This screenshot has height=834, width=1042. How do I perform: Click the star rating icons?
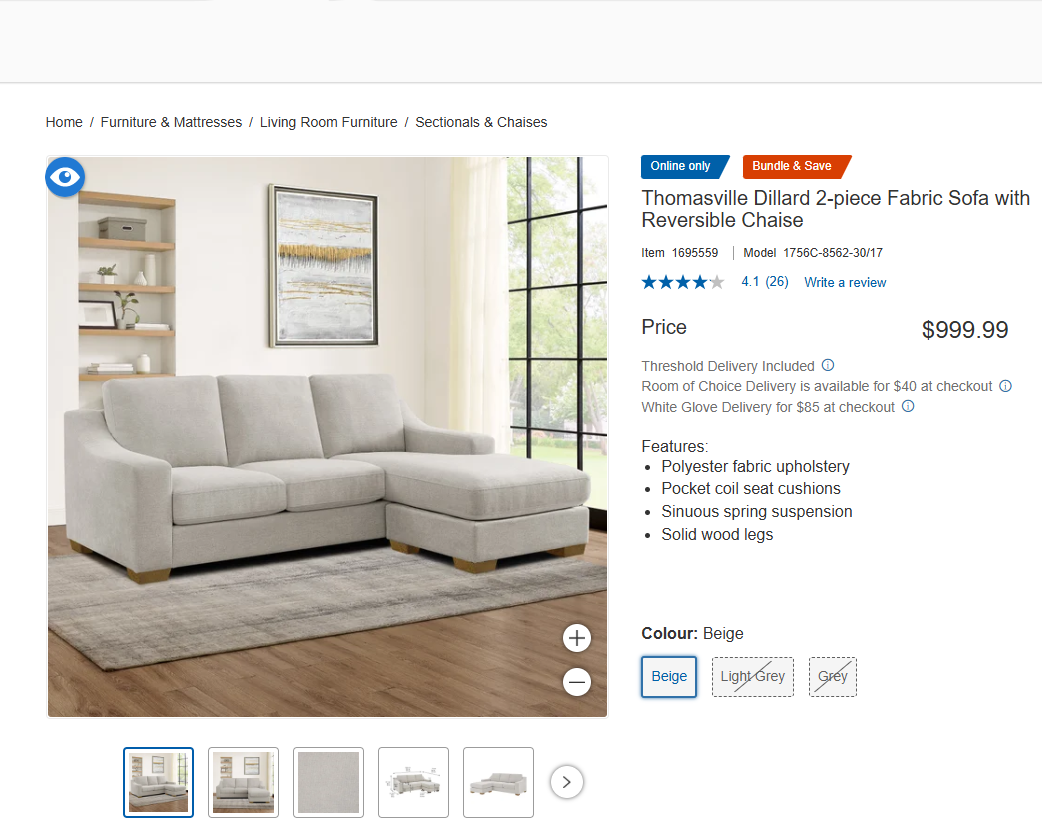pos(682,282)
